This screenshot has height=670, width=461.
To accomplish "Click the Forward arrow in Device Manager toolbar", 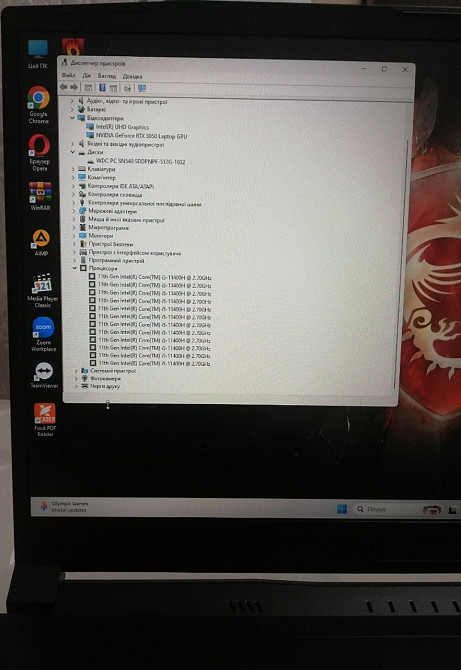I will point(73,87).
